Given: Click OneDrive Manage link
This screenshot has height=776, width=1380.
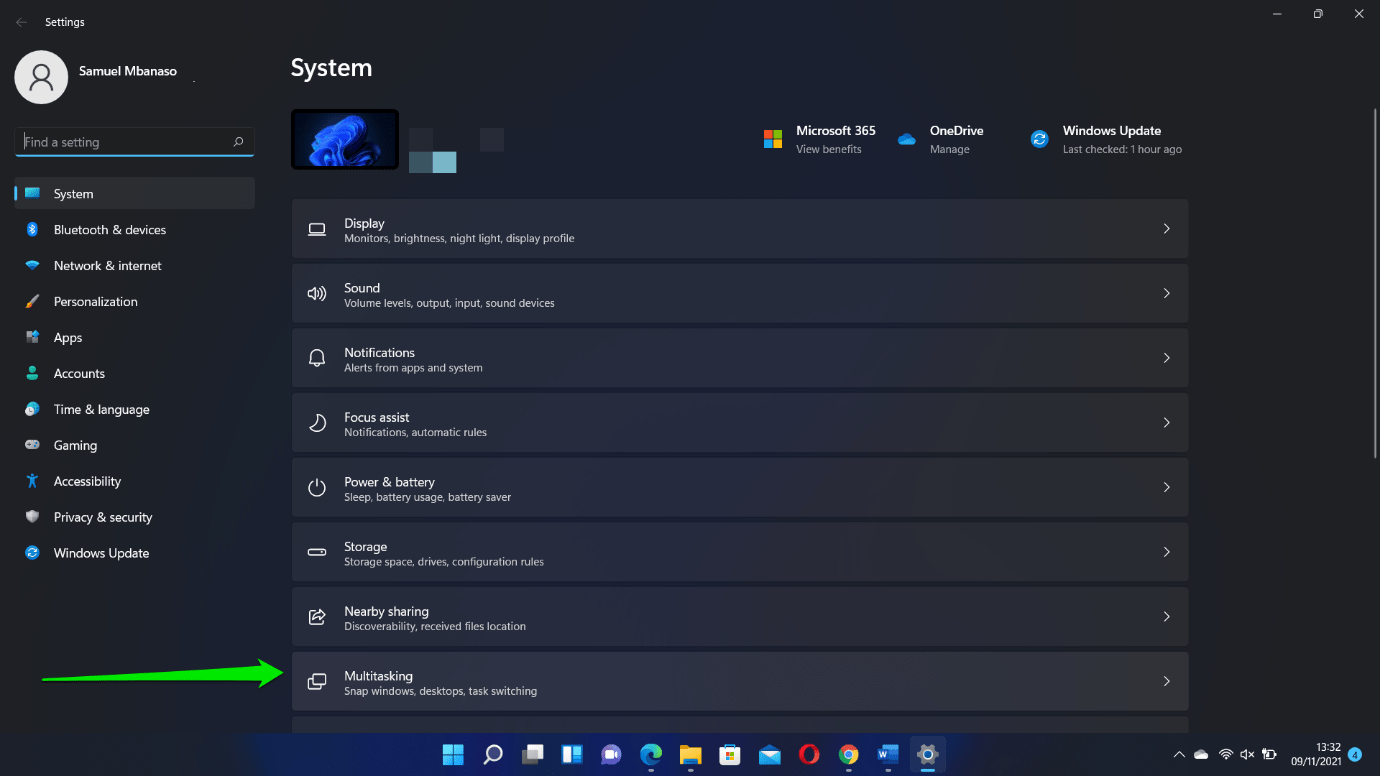Looking at the screenshot, I should 949,149.
